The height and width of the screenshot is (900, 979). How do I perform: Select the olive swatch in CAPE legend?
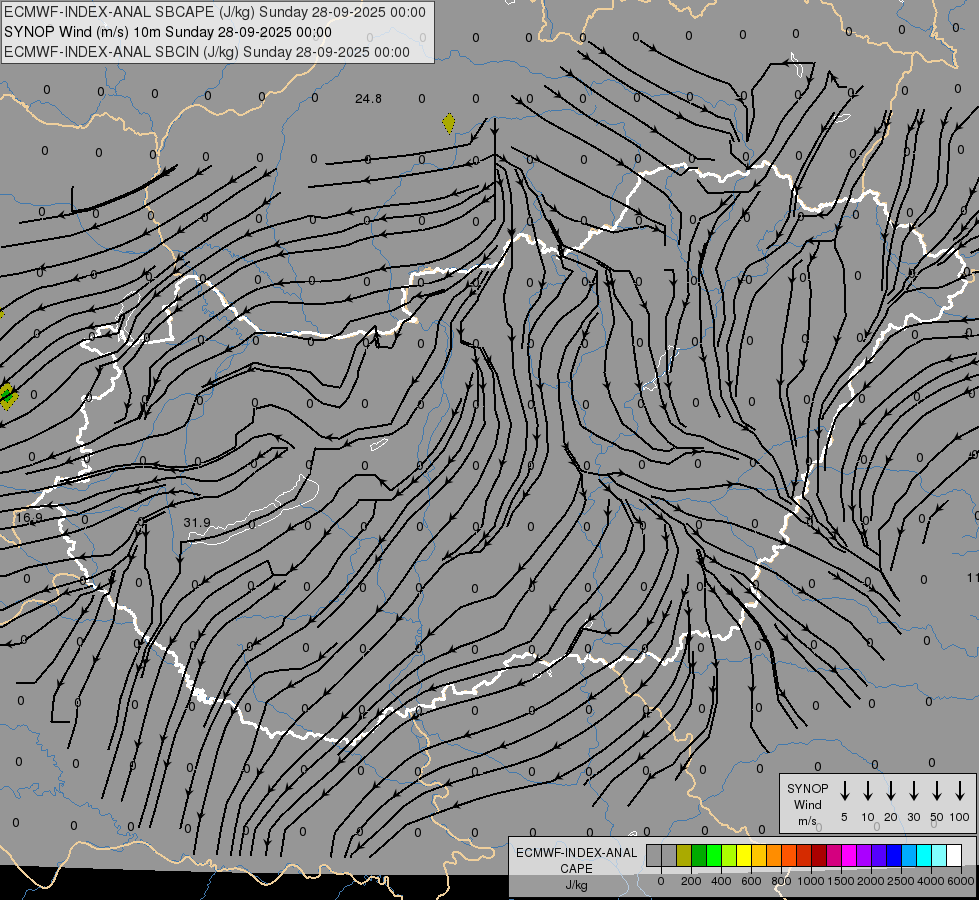tap(684, 855)
